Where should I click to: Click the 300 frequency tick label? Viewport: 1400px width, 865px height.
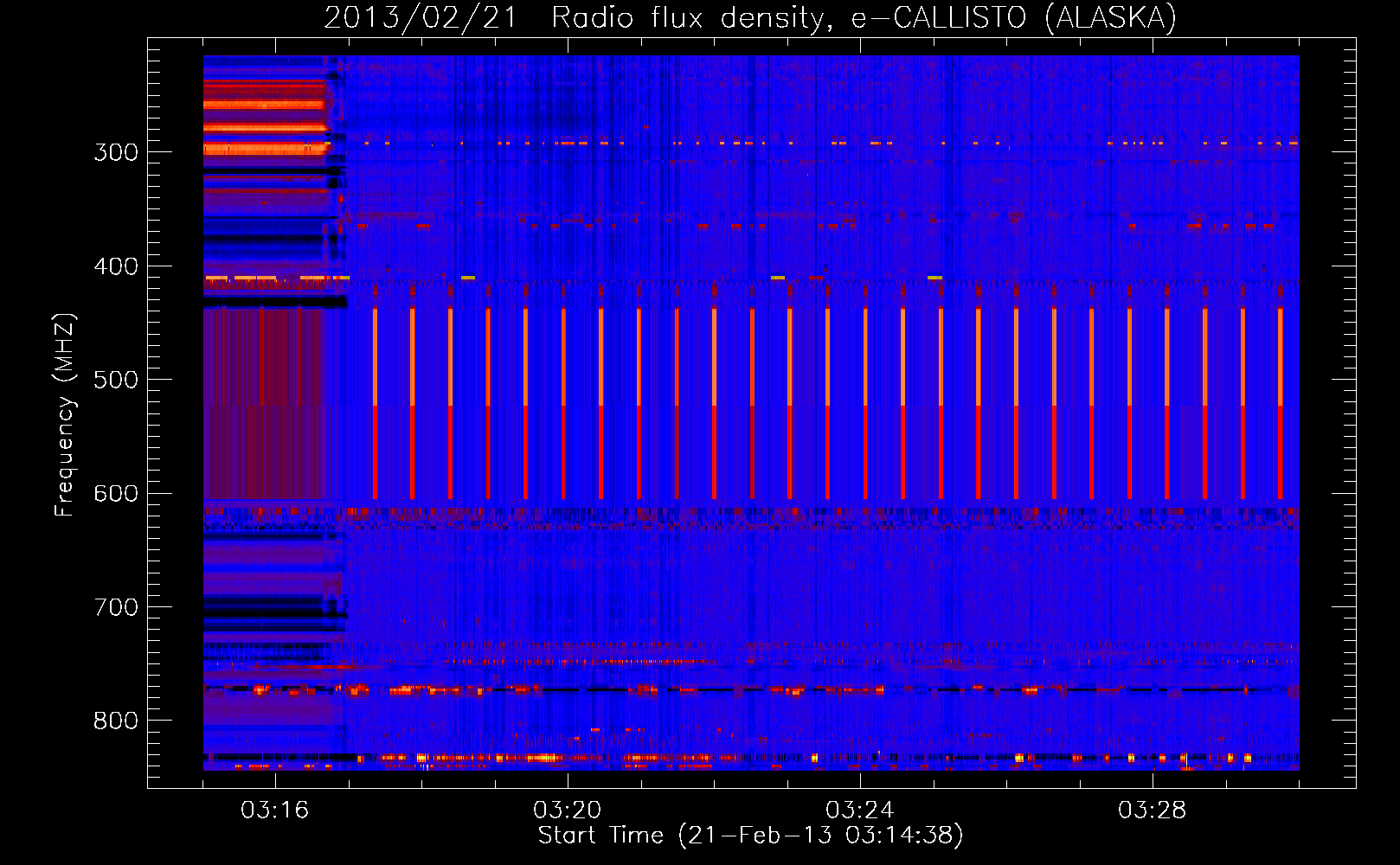tap(116, 152)
